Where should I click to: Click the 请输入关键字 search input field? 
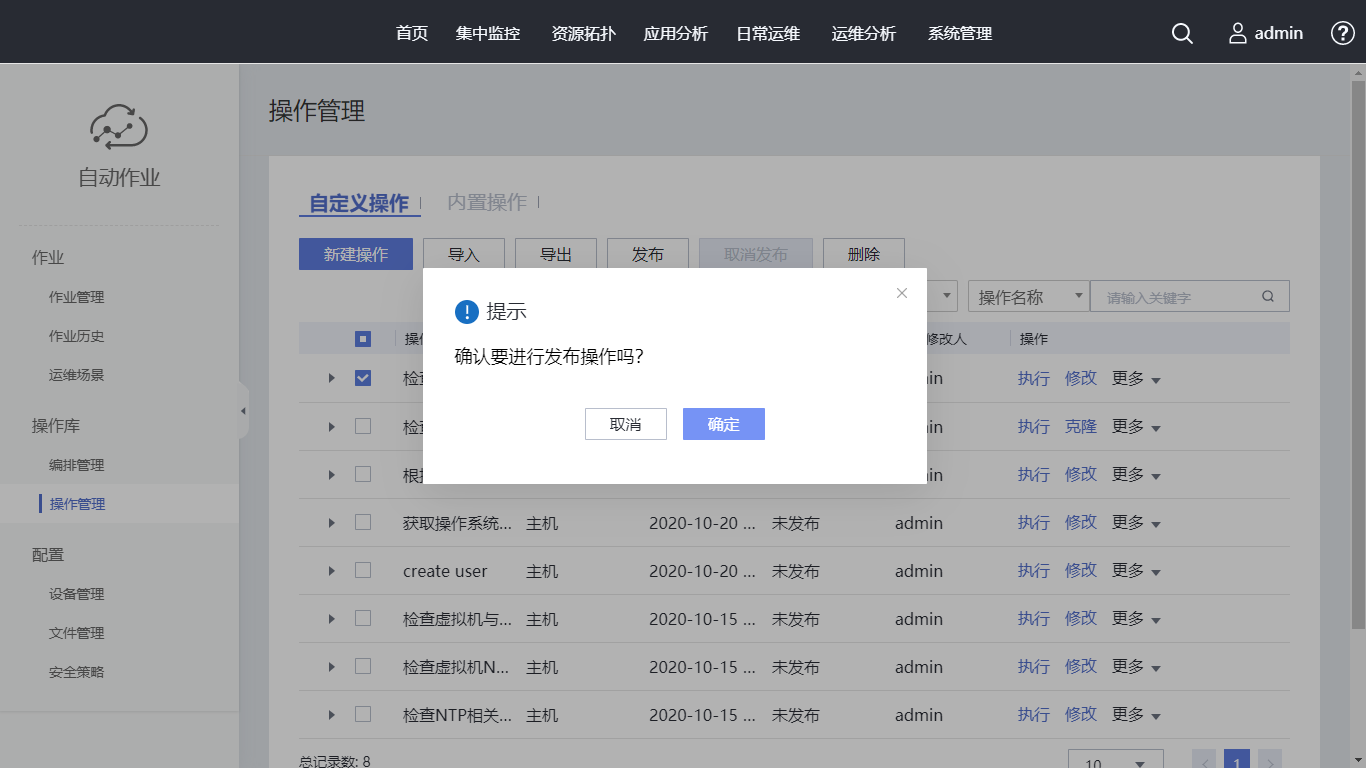(x=1175, y=297)
